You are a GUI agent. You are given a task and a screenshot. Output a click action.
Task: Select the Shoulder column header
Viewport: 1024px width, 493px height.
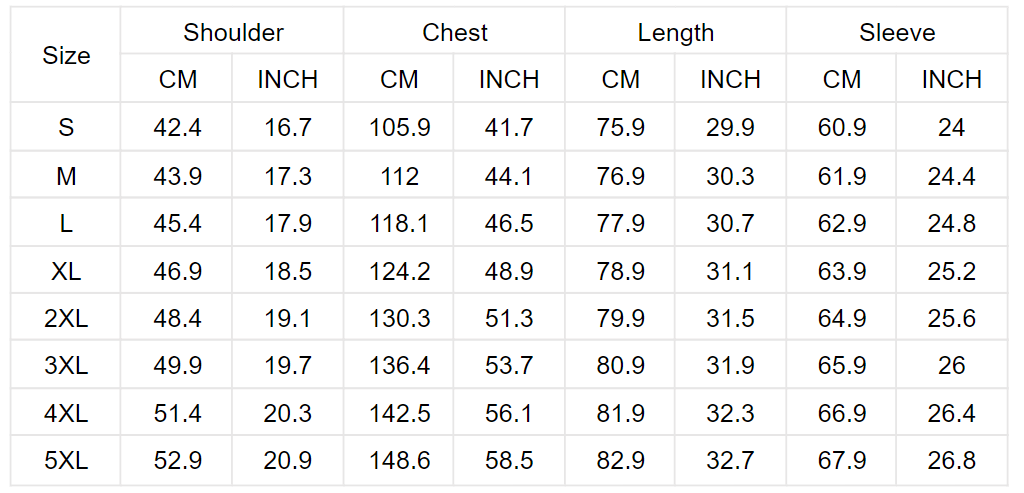click(x=232, y=31)
